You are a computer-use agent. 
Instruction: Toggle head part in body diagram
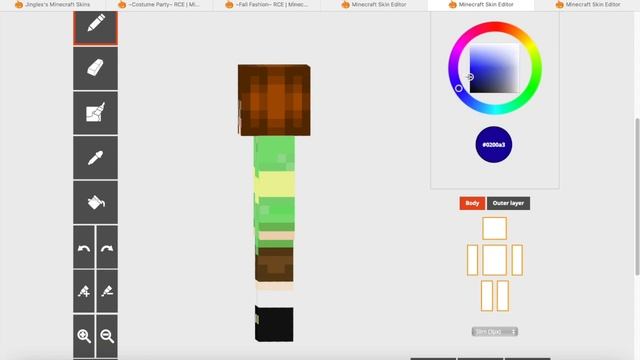tap(494, 229)
